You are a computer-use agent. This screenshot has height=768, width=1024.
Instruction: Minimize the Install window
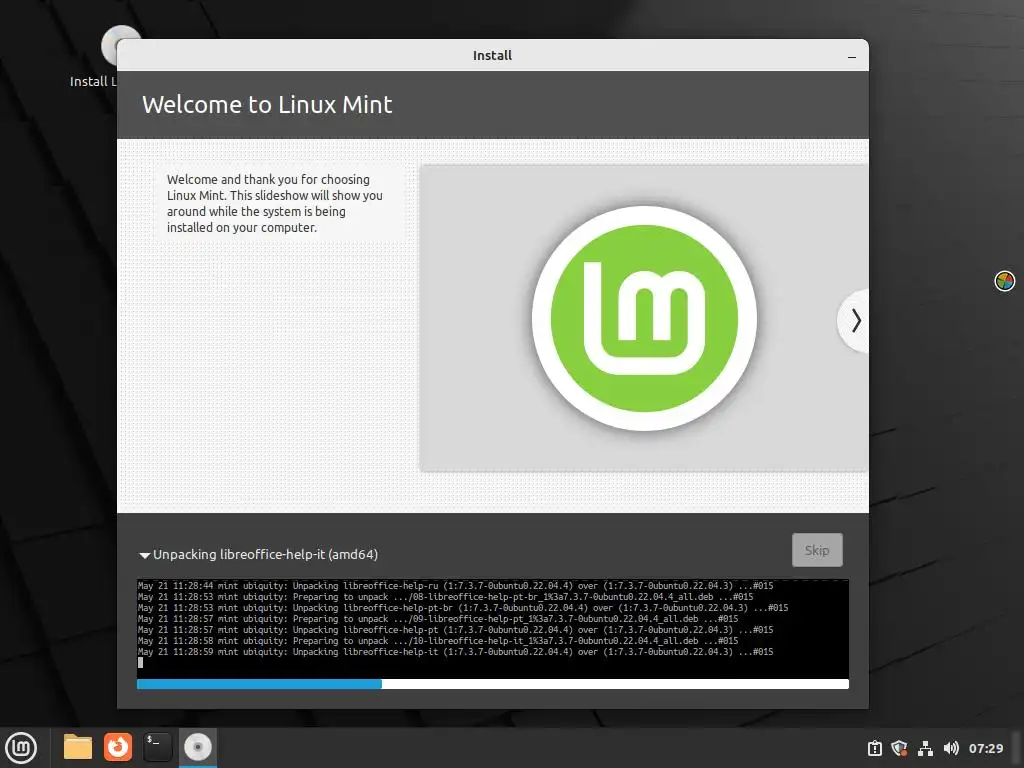coord(852,57)
